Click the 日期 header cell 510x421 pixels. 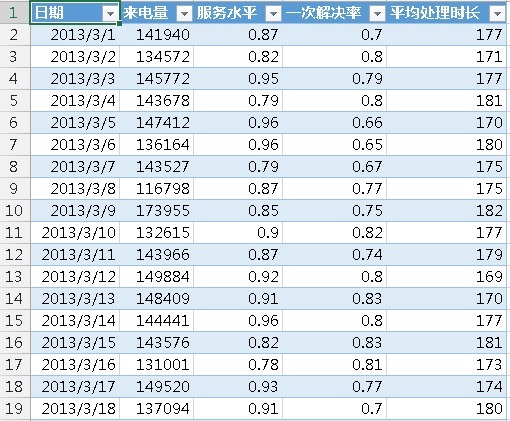[x=75, y=13]
